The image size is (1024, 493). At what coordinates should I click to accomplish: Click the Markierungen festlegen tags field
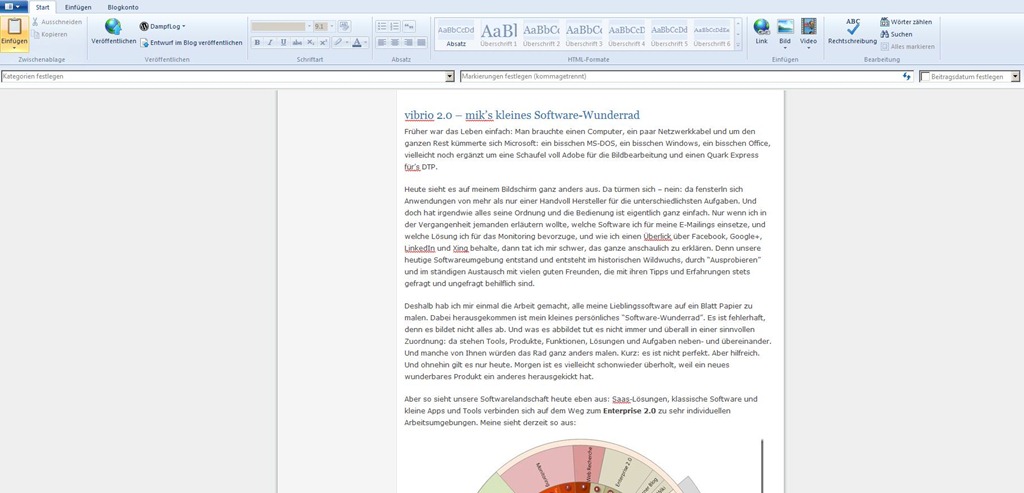coord(680,76)
